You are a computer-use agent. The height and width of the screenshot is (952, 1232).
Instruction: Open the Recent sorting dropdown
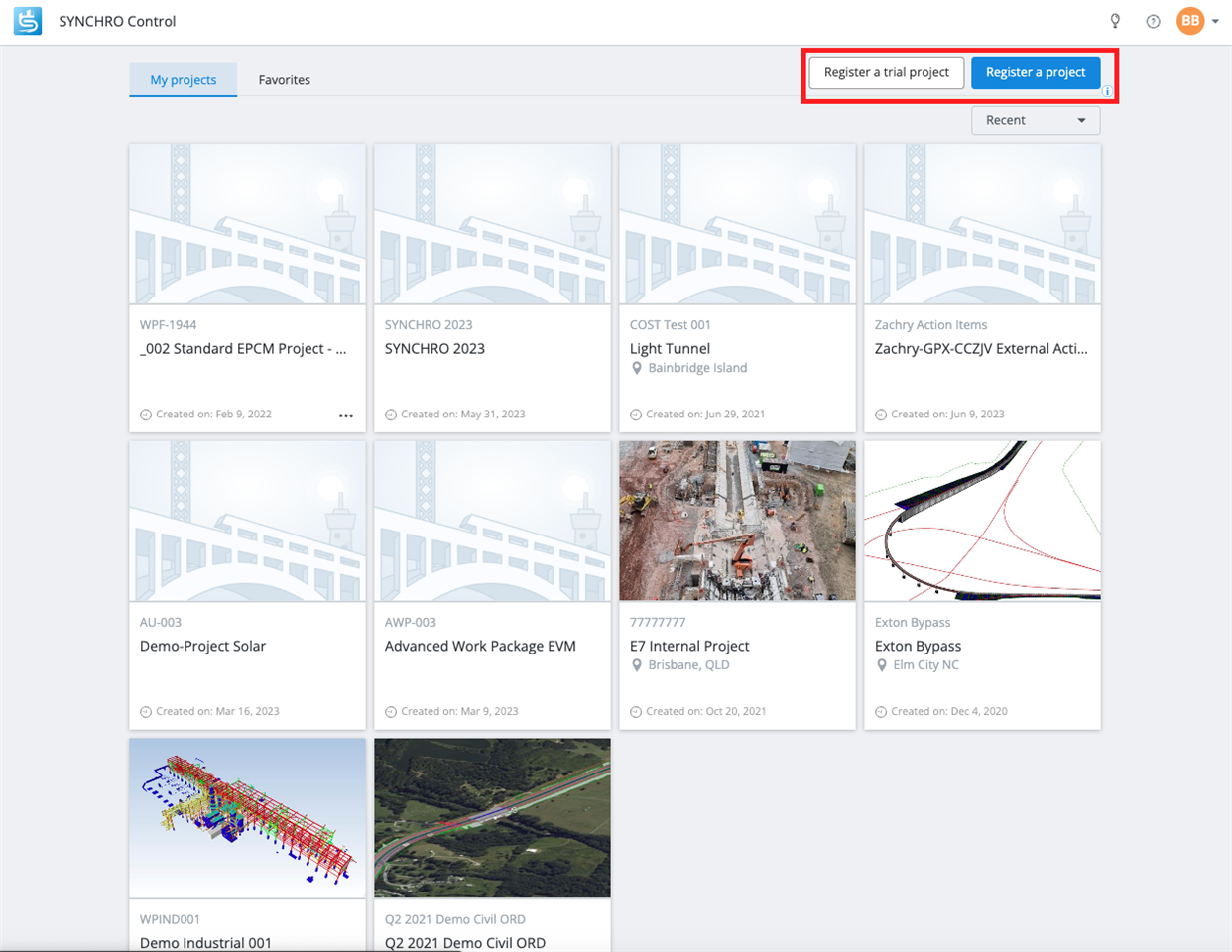[x=1035, y=120]
